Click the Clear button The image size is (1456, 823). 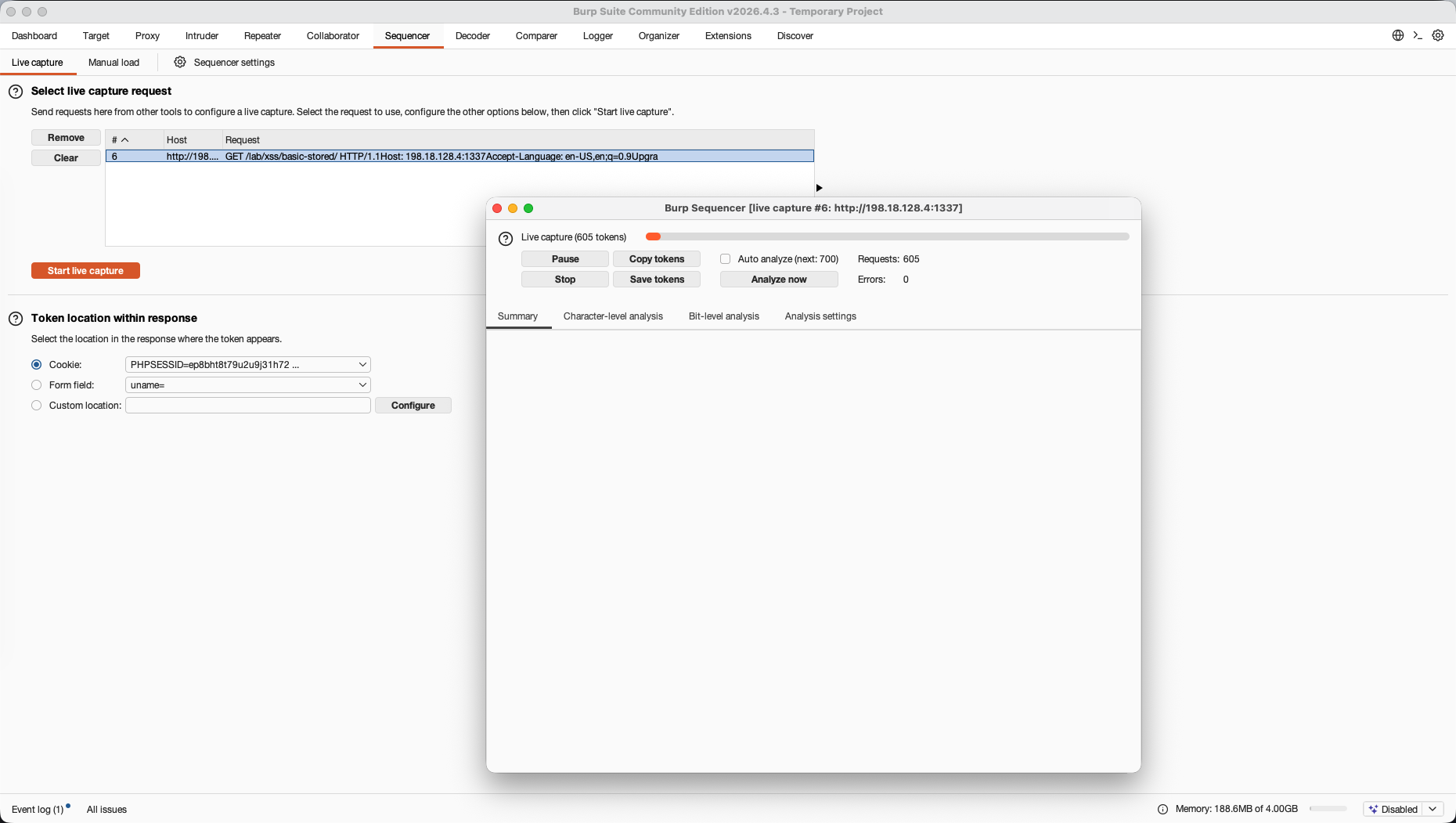(x=66, y=157)
